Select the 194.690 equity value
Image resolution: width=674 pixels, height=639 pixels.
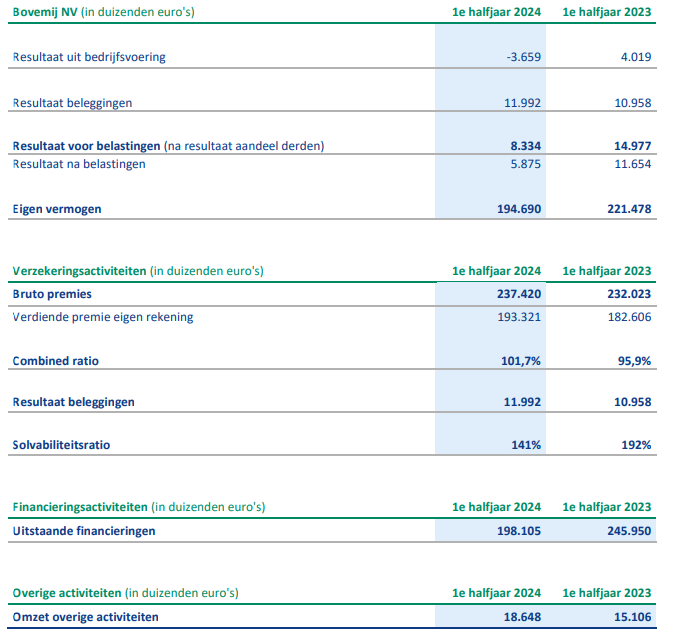(x=520, y=209)
